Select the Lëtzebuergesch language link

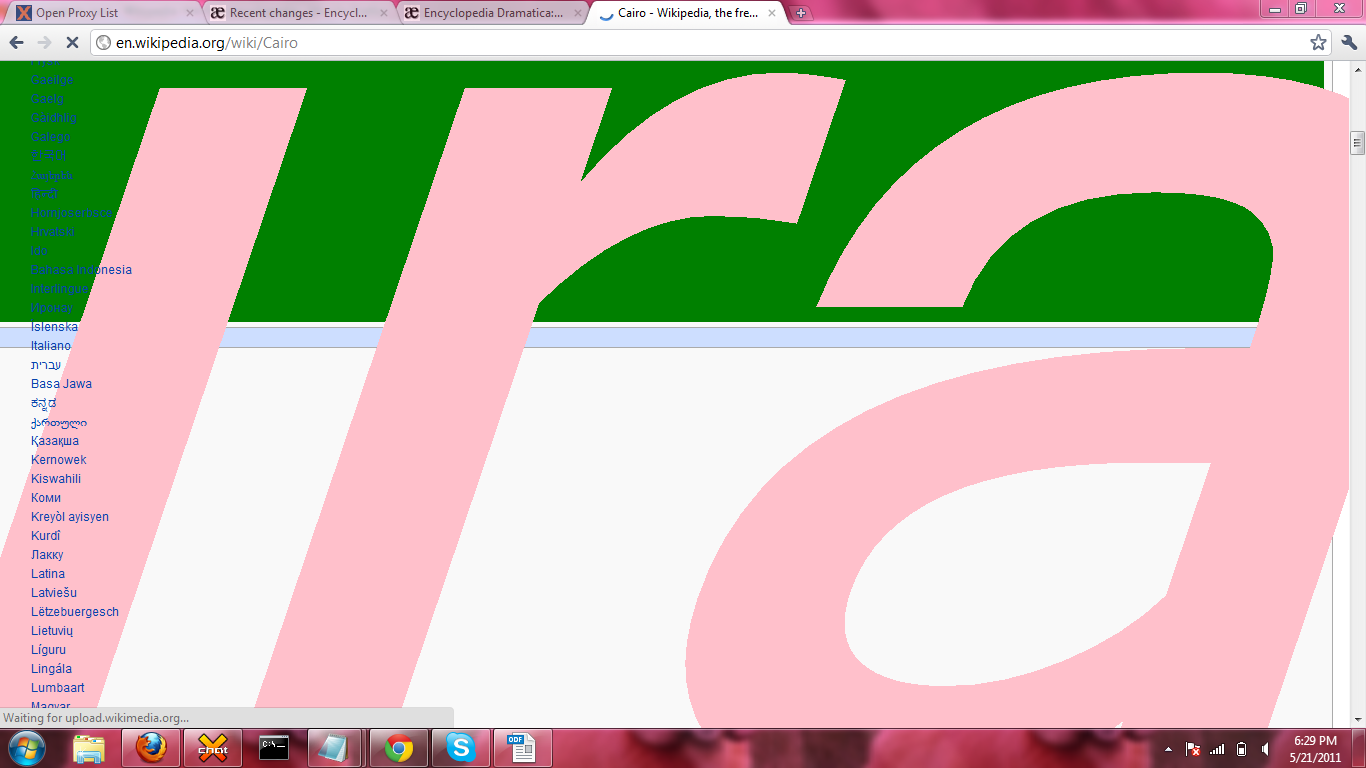click(75, 612)
